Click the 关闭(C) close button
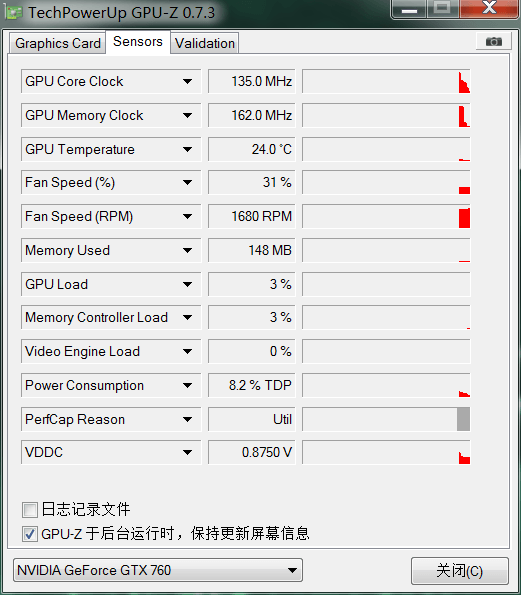This screenshot has width=521, height=595. (x=460, y=571)
